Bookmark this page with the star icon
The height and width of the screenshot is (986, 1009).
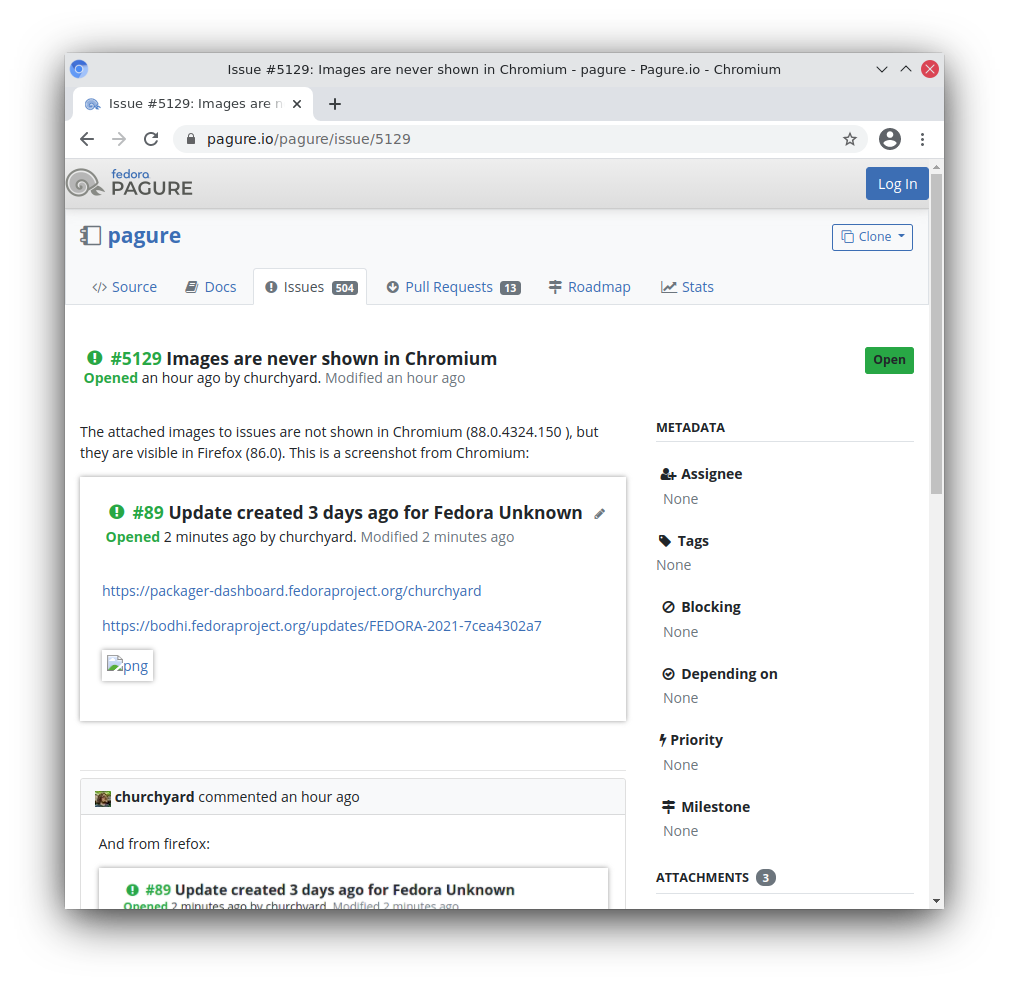click(850, 139)
